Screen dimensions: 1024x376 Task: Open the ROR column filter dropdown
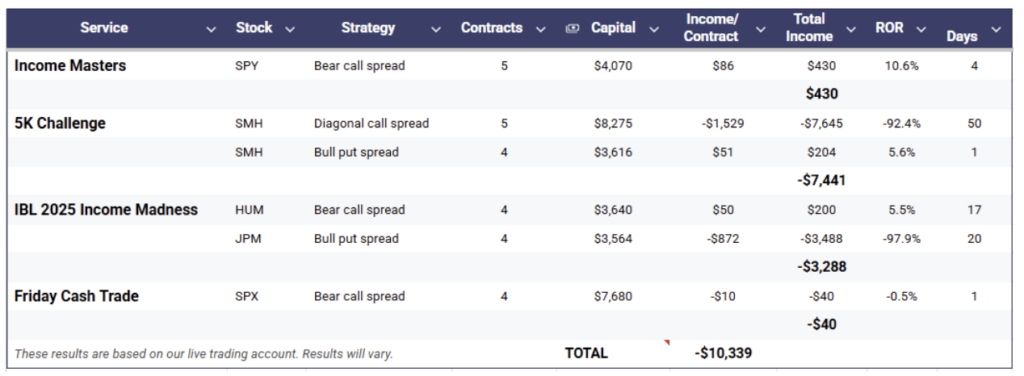pyautogui.click(x=921, y=29)
